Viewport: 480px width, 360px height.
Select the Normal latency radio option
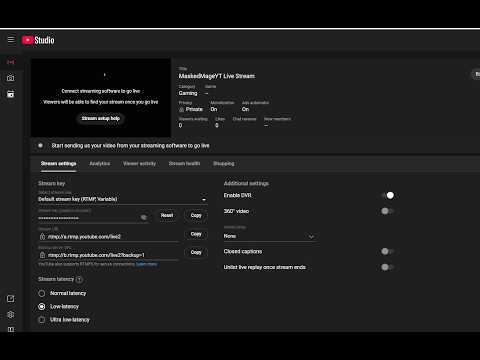pos(42,293)
